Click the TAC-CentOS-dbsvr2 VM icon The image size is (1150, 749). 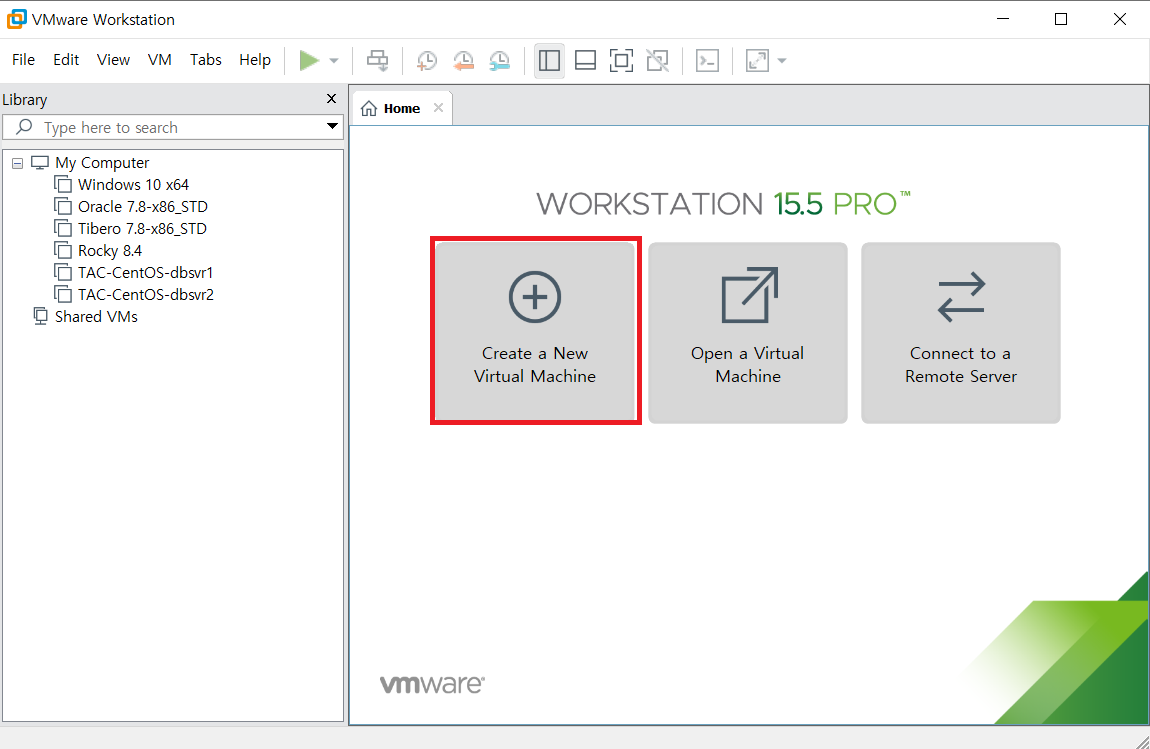[63, 294]
